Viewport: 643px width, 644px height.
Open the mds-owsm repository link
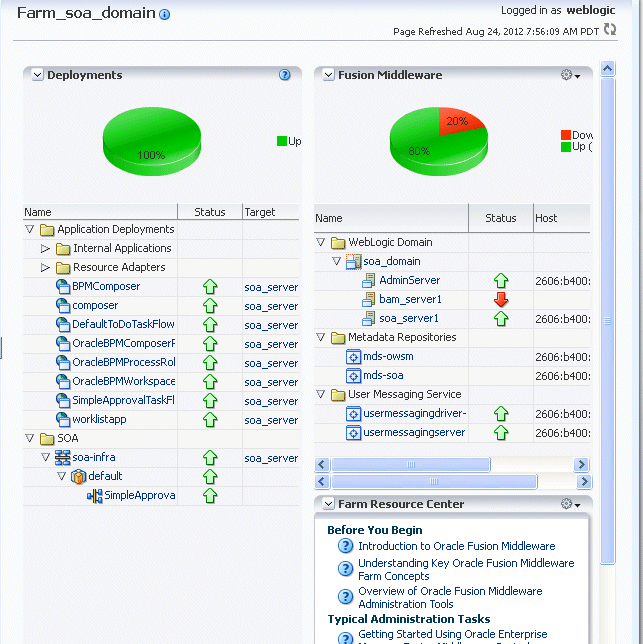pos(388,356)
